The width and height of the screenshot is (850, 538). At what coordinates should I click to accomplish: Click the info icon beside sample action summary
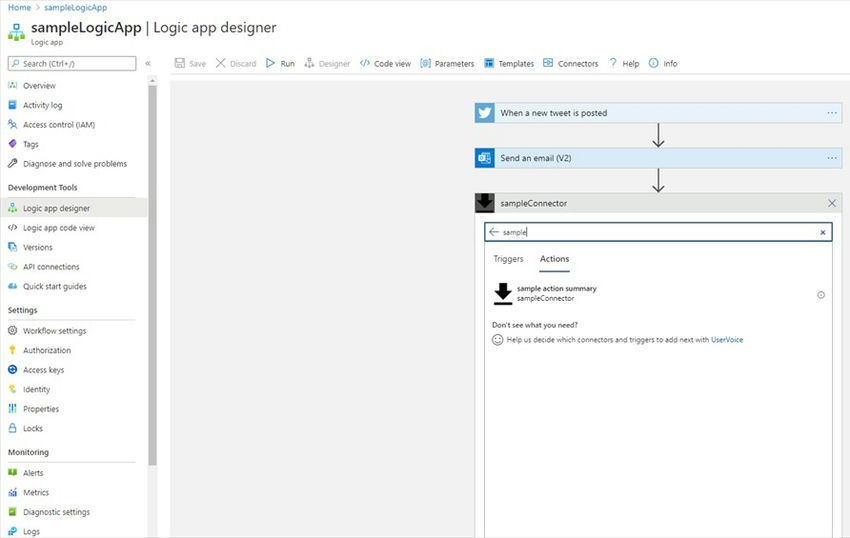(821, 295)
